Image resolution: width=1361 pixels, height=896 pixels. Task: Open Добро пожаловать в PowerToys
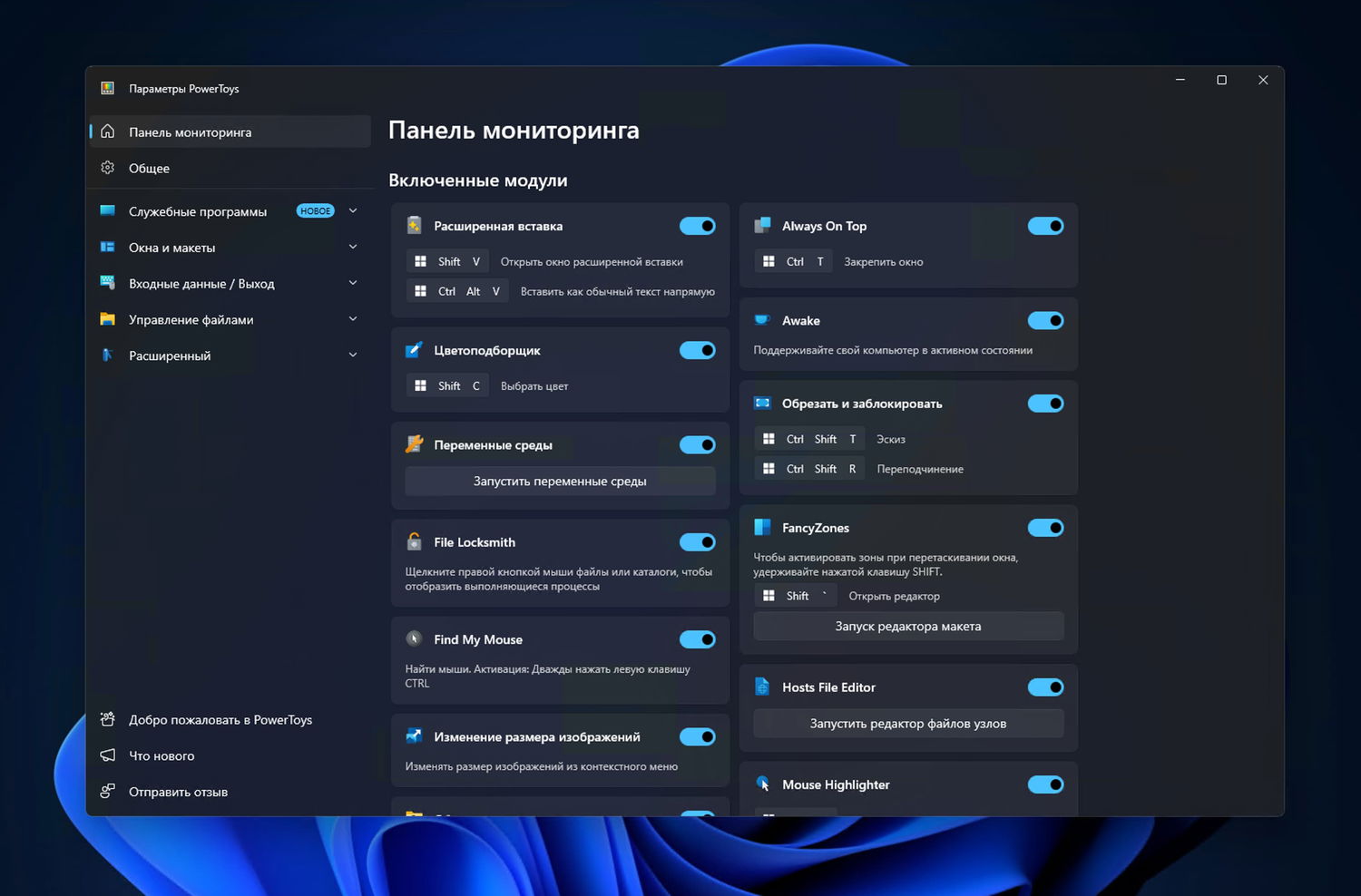(x=230, y=719)
